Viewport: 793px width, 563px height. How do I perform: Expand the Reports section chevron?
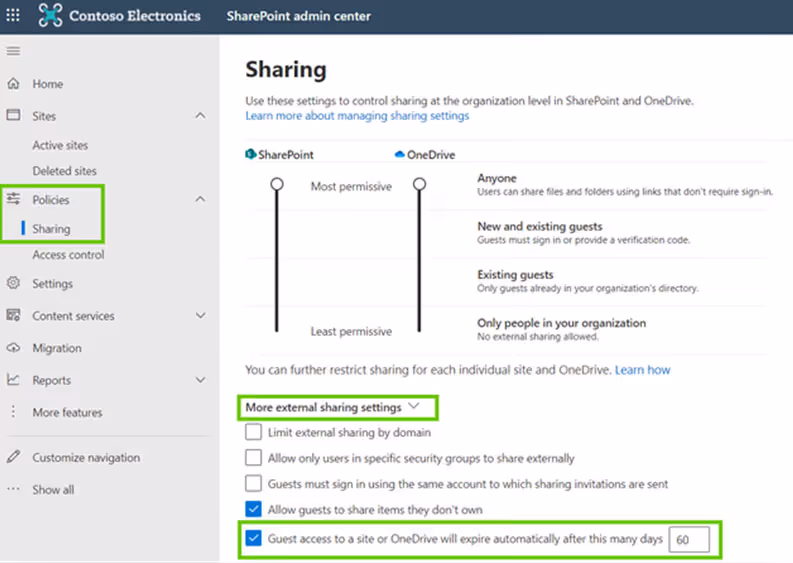coord(200,379)
